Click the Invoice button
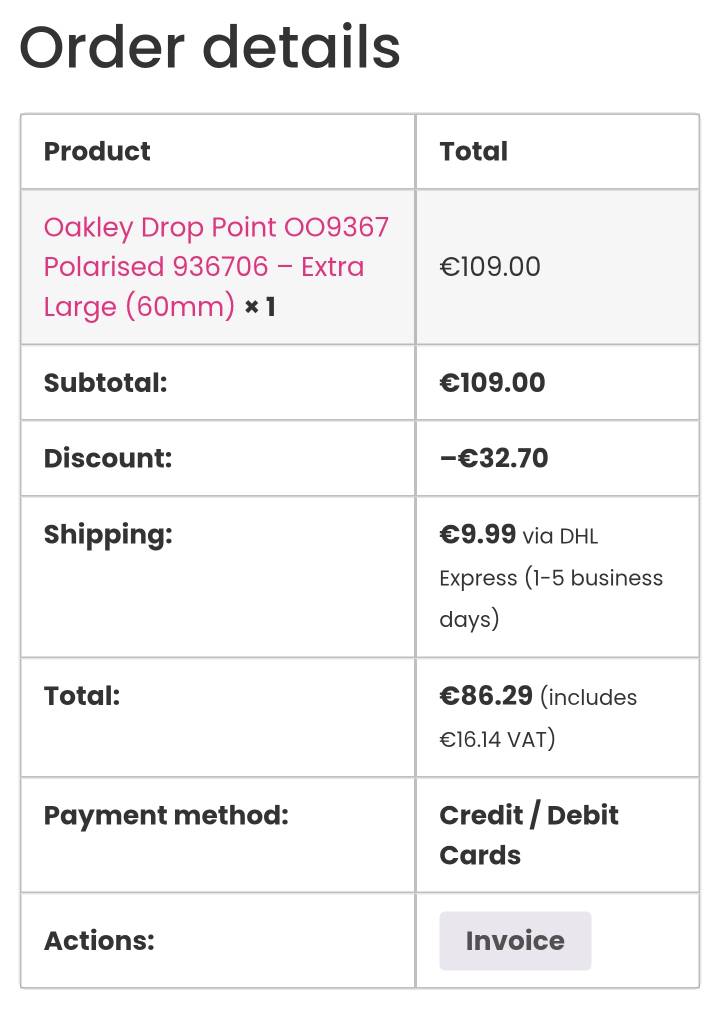This screenshot has width=720, height=1019. coord(515,941)
